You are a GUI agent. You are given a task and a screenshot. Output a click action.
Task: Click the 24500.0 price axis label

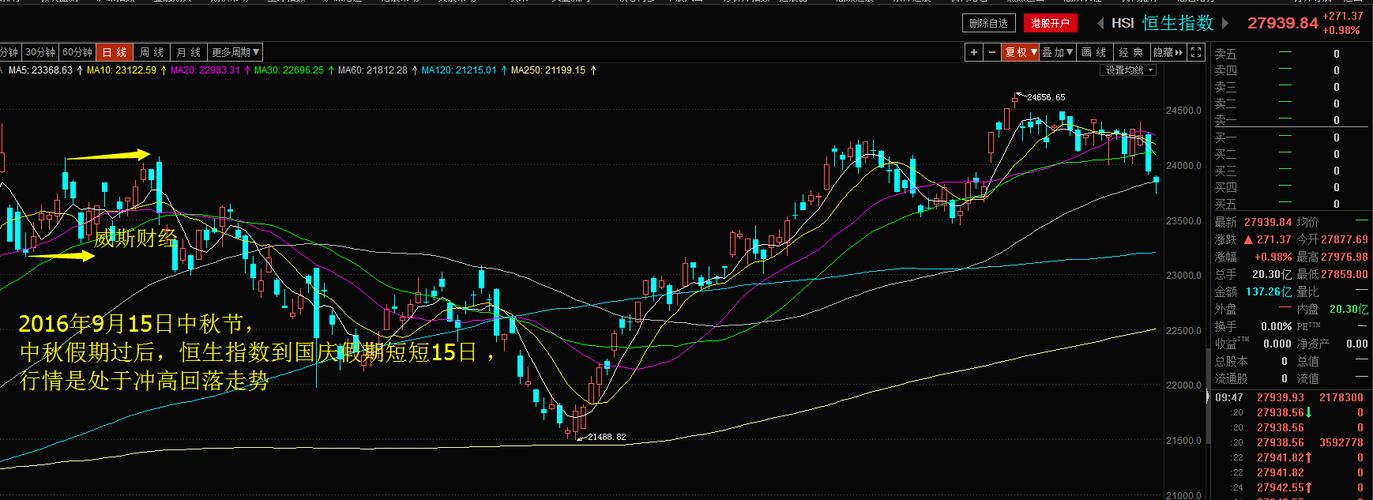[1185, 110]
